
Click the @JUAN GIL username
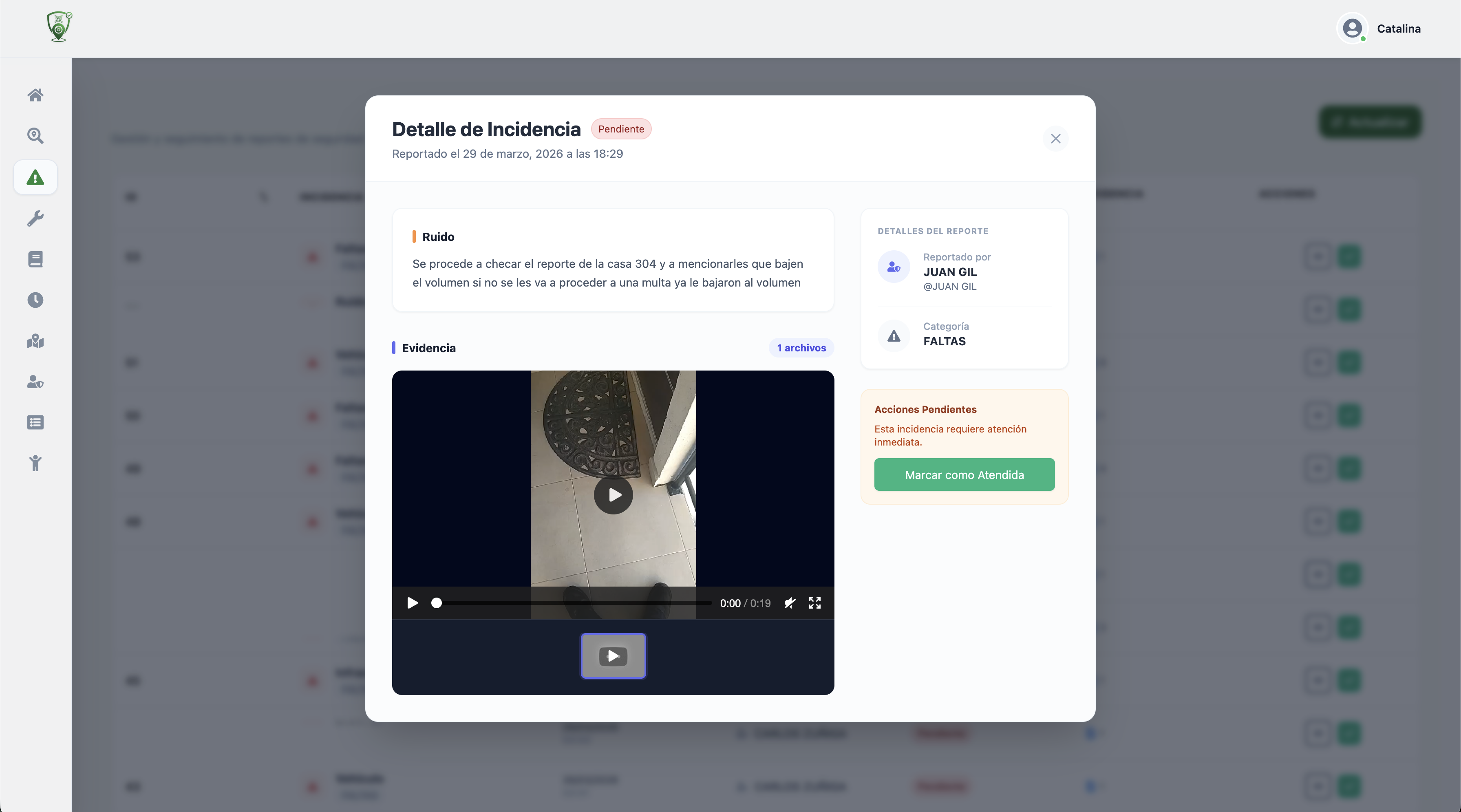point(950,286)
